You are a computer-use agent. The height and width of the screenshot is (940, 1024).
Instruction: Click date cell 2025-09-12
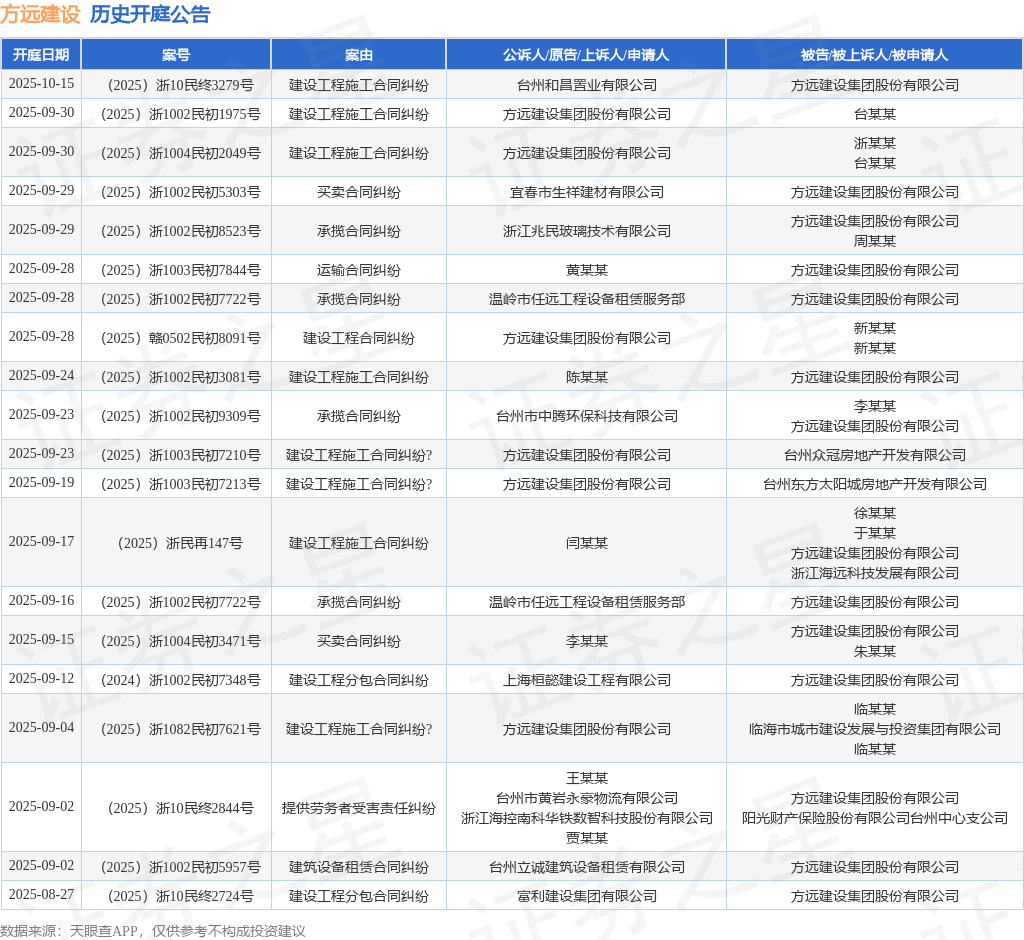pos(41,679)
